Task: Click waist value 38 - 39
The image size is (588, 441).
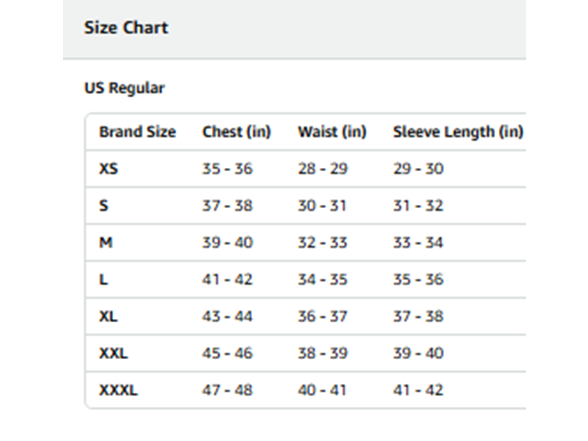Action: point(322,353)
